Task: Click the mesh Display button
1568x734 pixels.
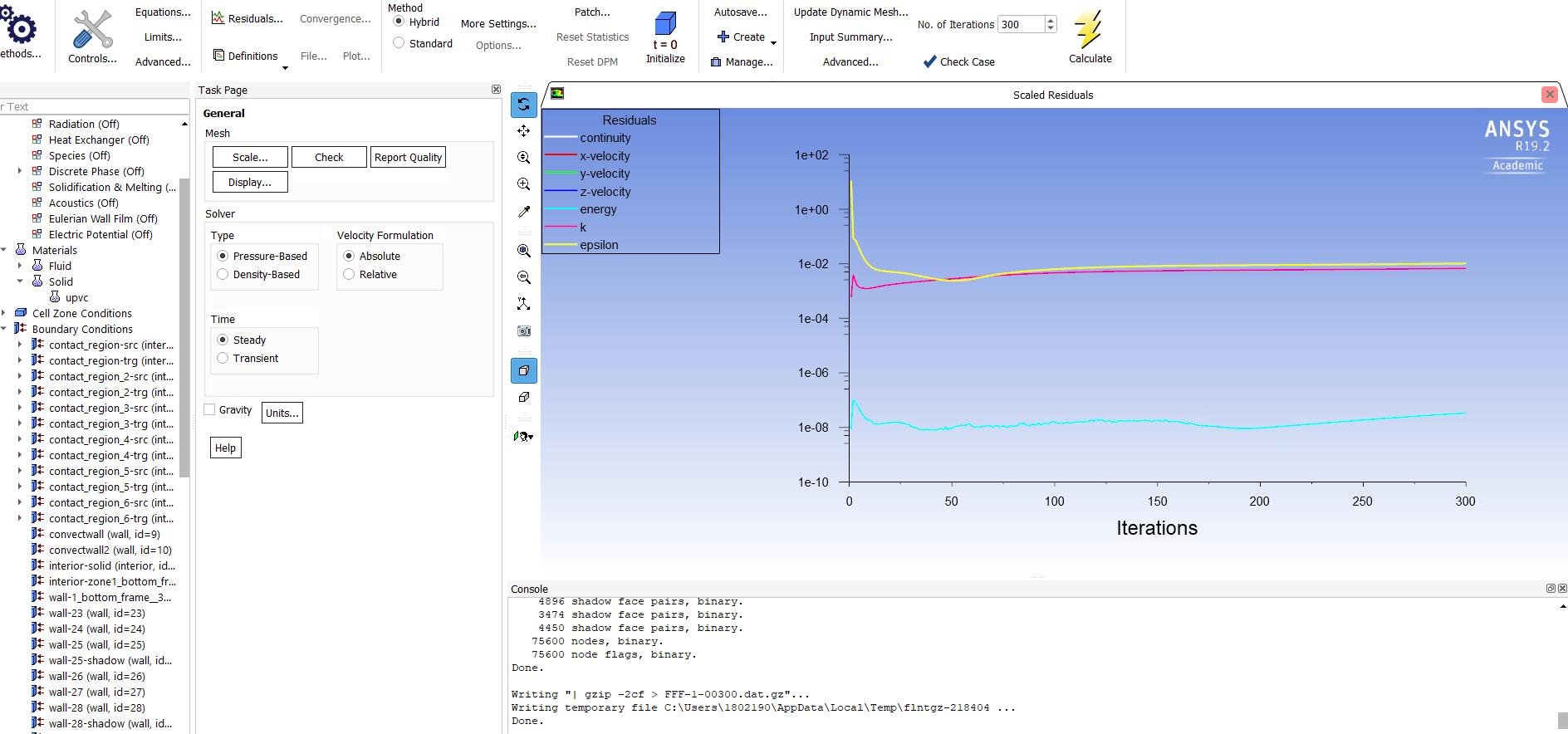Action: coord(250,182)
